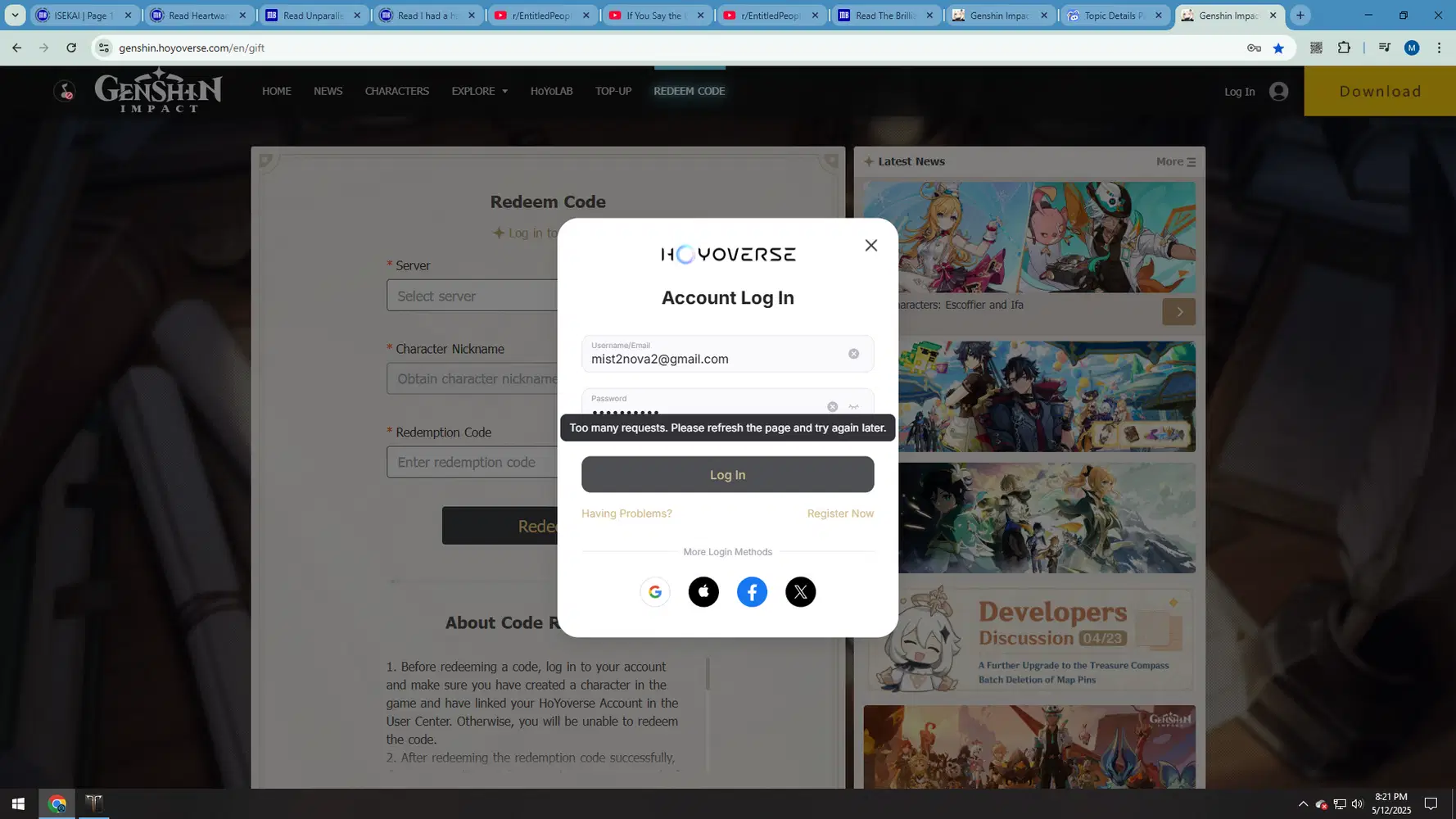1456x819 pixels.
Task: Sign in with the Apple icon
Action: [703, 591]
